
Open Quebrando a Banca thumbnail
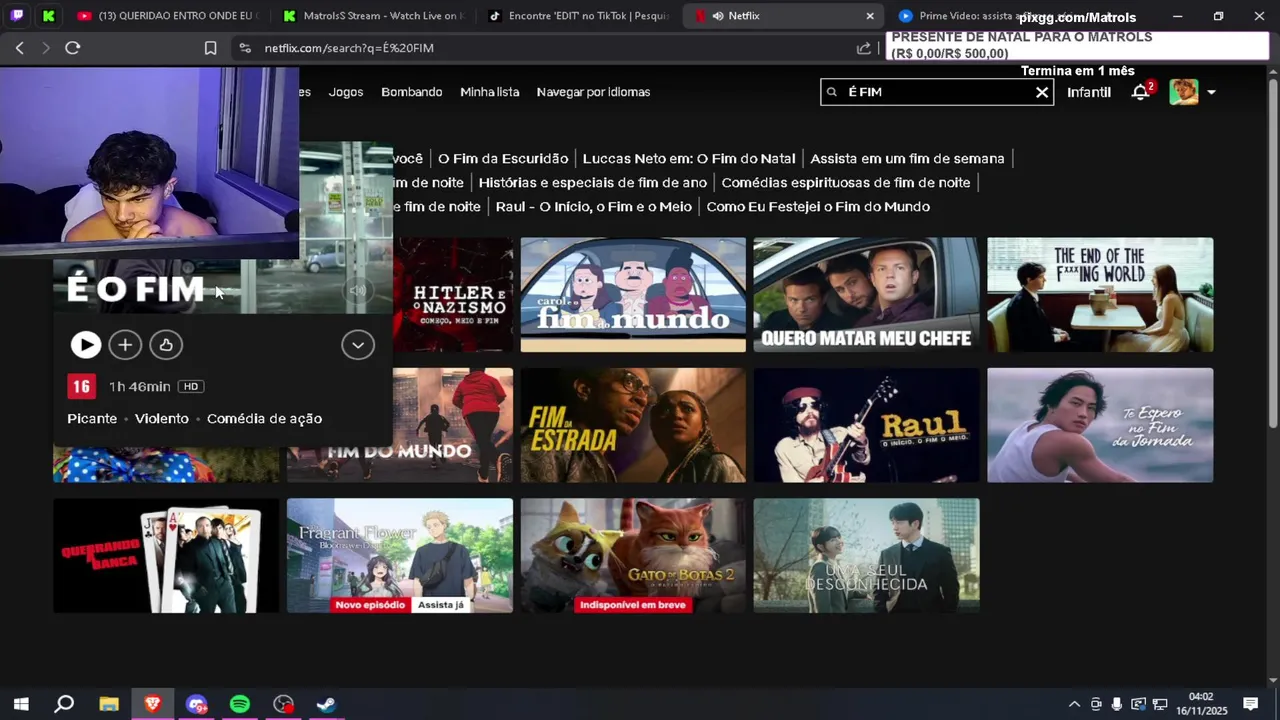pos(166,556)
